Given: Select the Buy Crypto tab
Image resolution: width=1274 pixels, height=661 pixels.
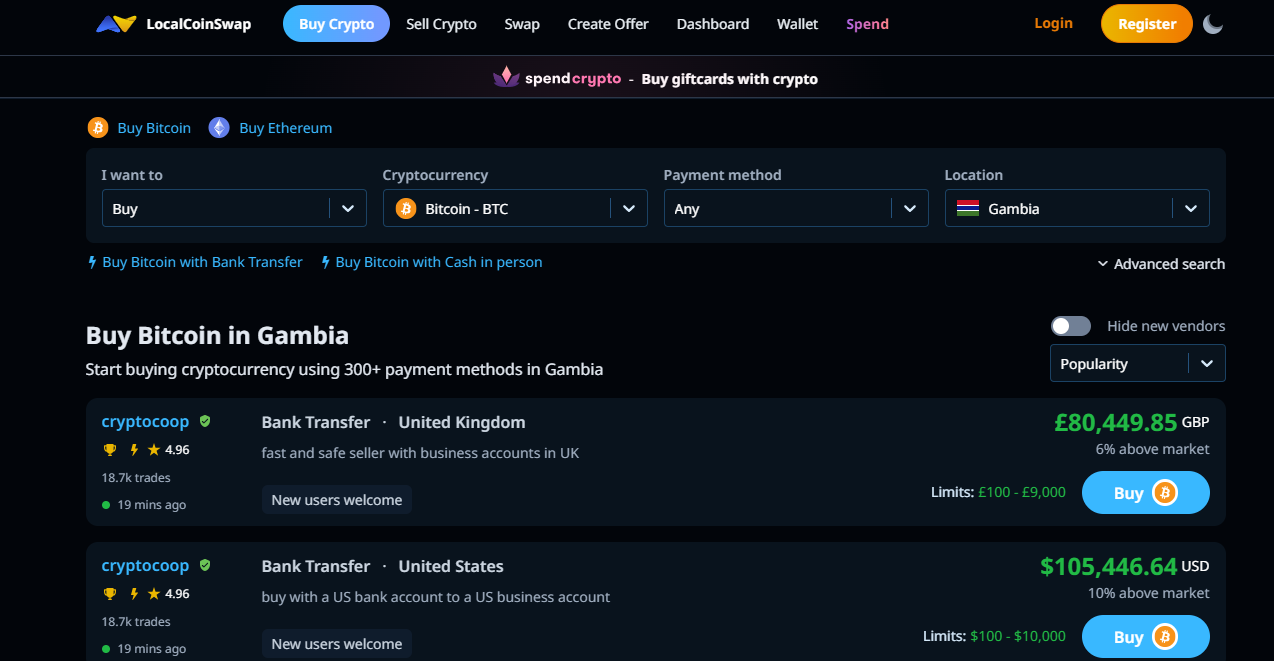Looking at the screenshot, I should coord(336,24).
